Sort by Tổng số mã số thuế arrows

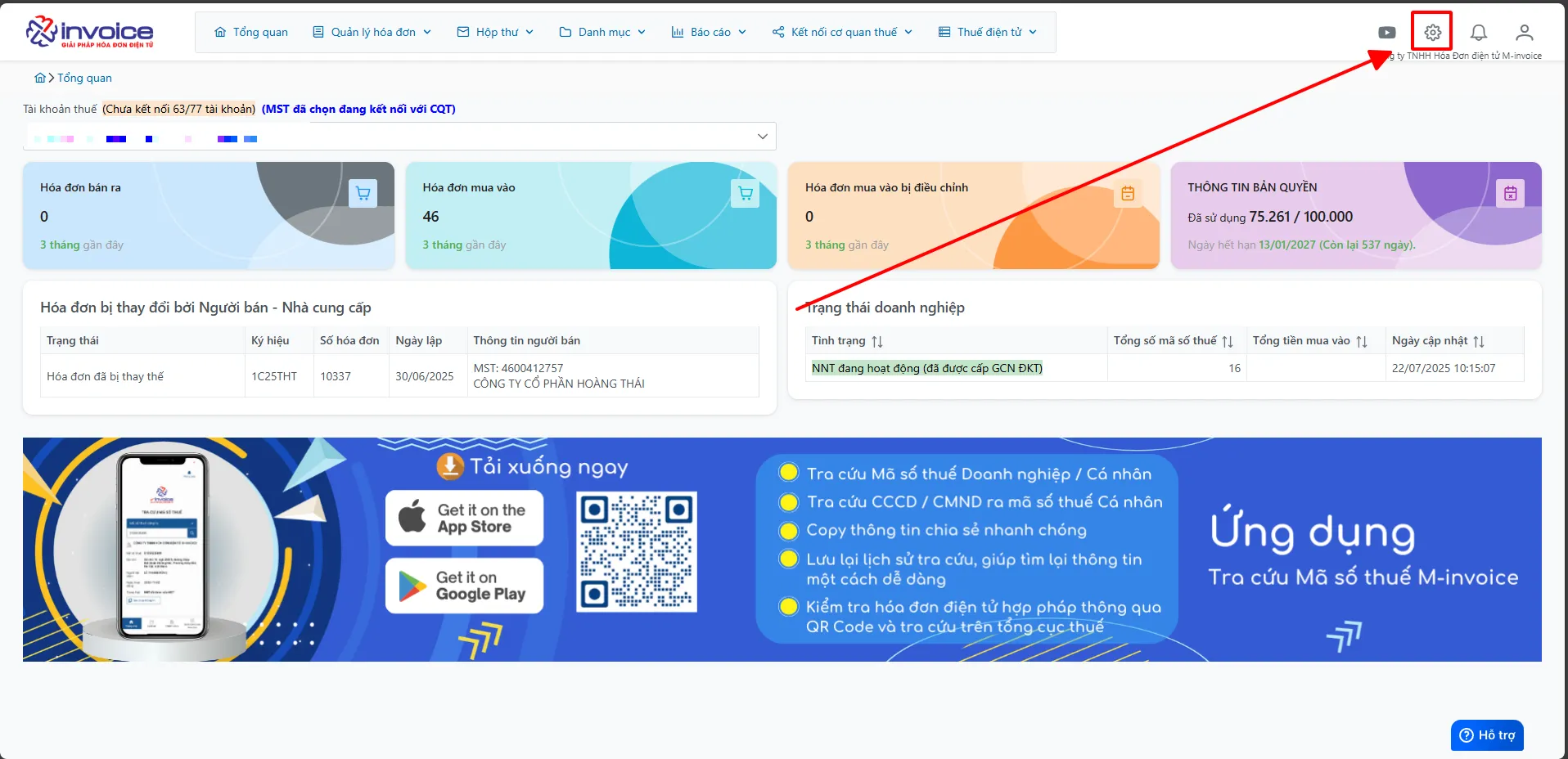coord(1228,341)
